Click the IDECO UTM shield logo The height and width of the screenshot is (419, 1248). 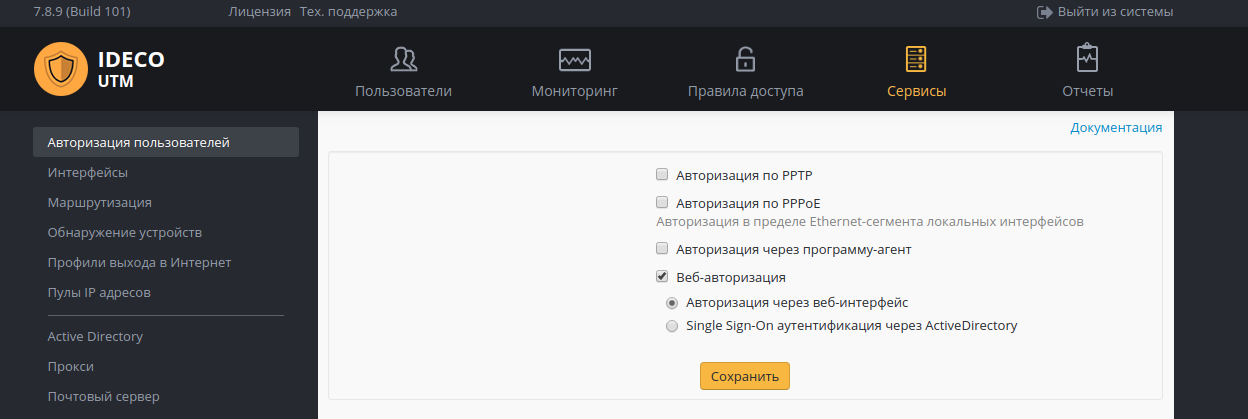(61, 68)
